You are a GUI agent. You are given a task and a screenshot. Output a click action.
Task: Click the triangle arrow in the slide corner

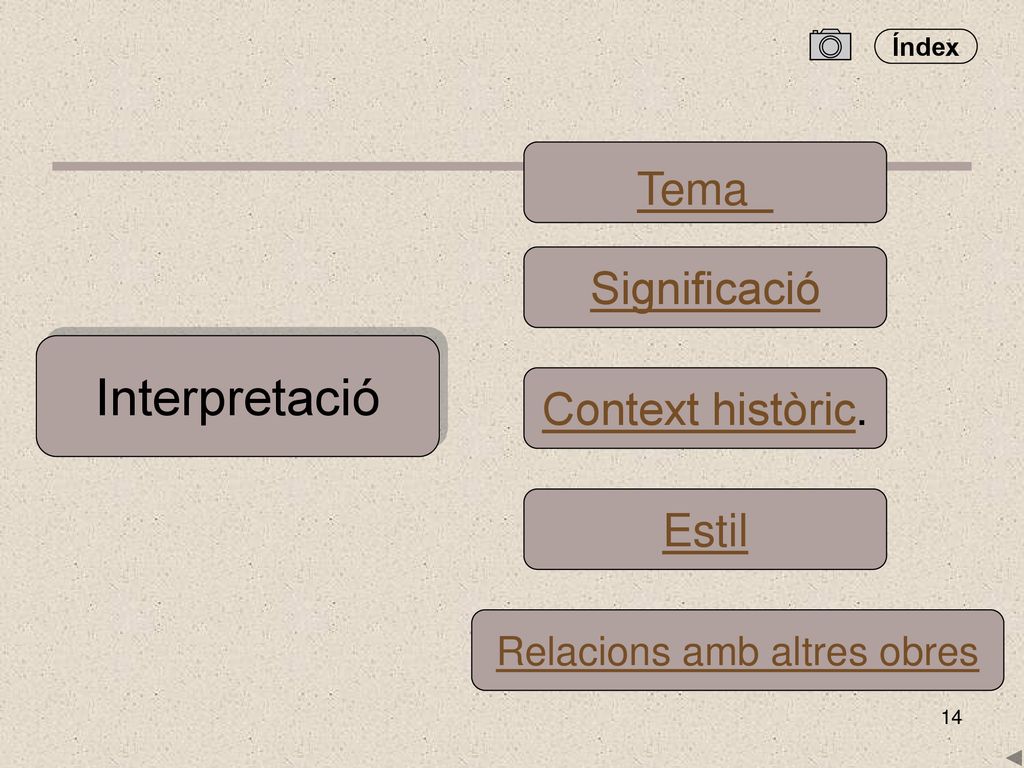[1014, 758]
